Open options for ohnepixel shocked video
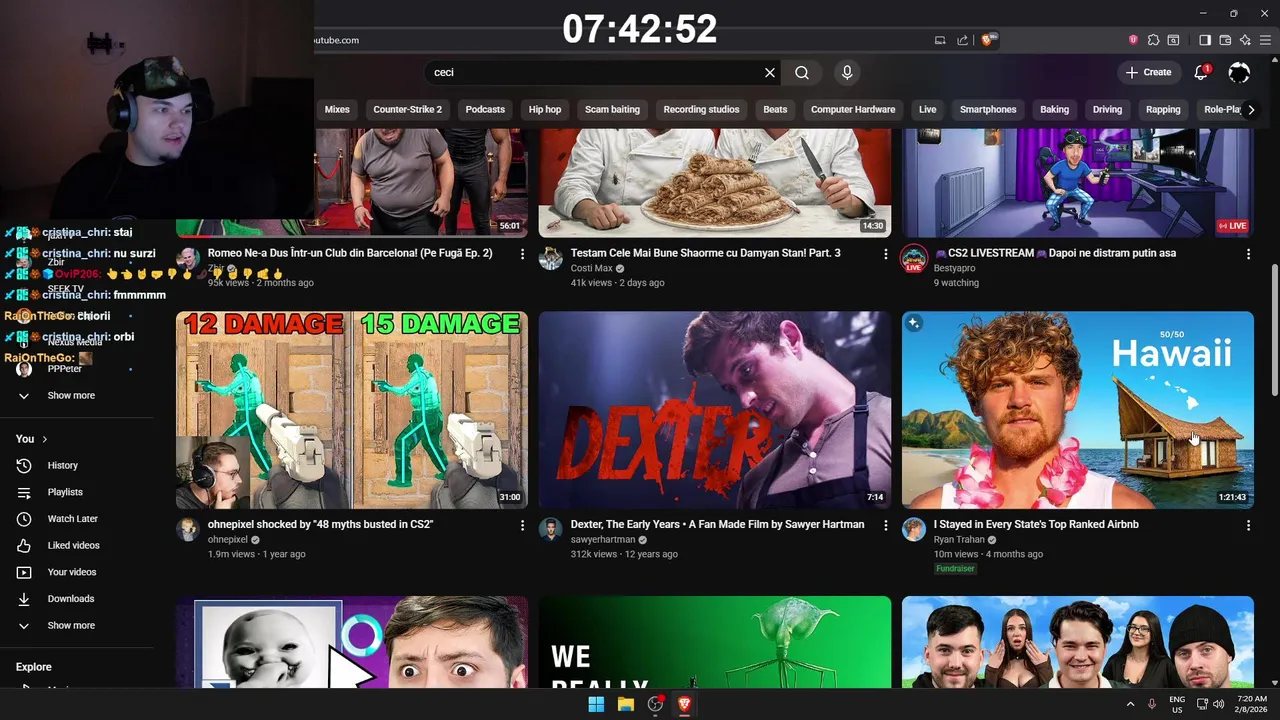 (x=522, y=525)
